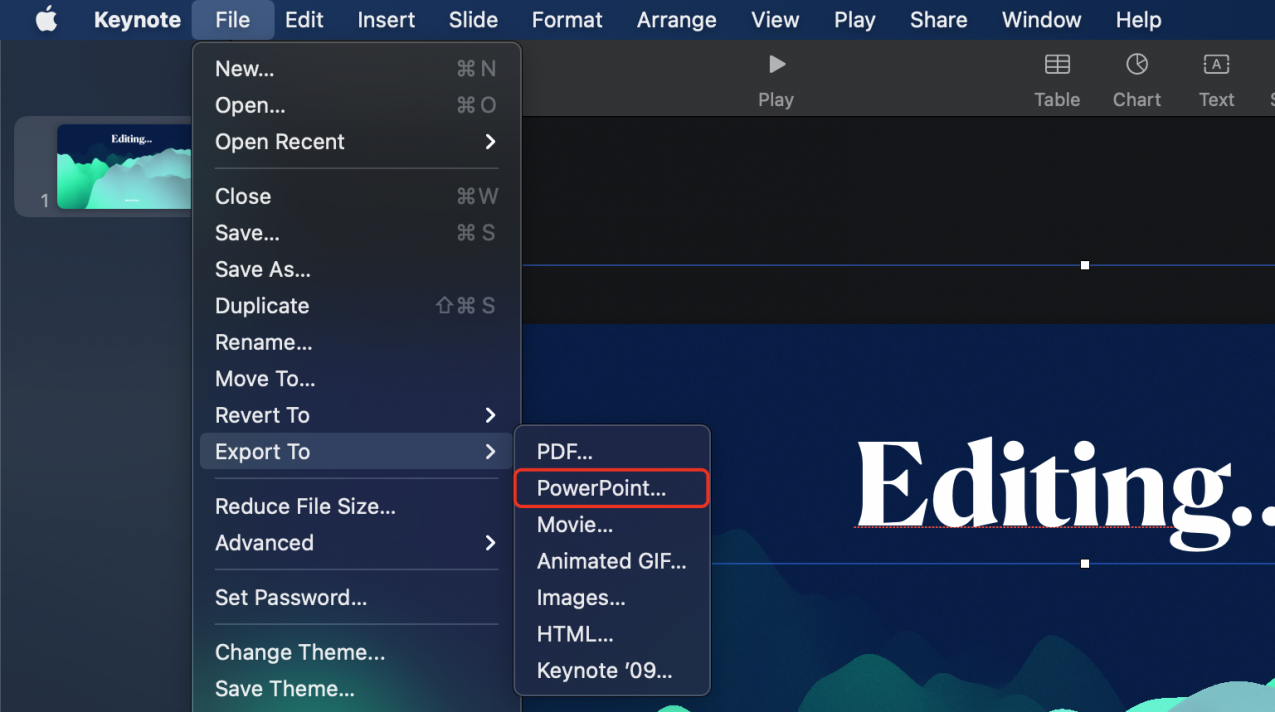Open the Play menu in menu bar
1275x712 pixels.
[854, 19]
